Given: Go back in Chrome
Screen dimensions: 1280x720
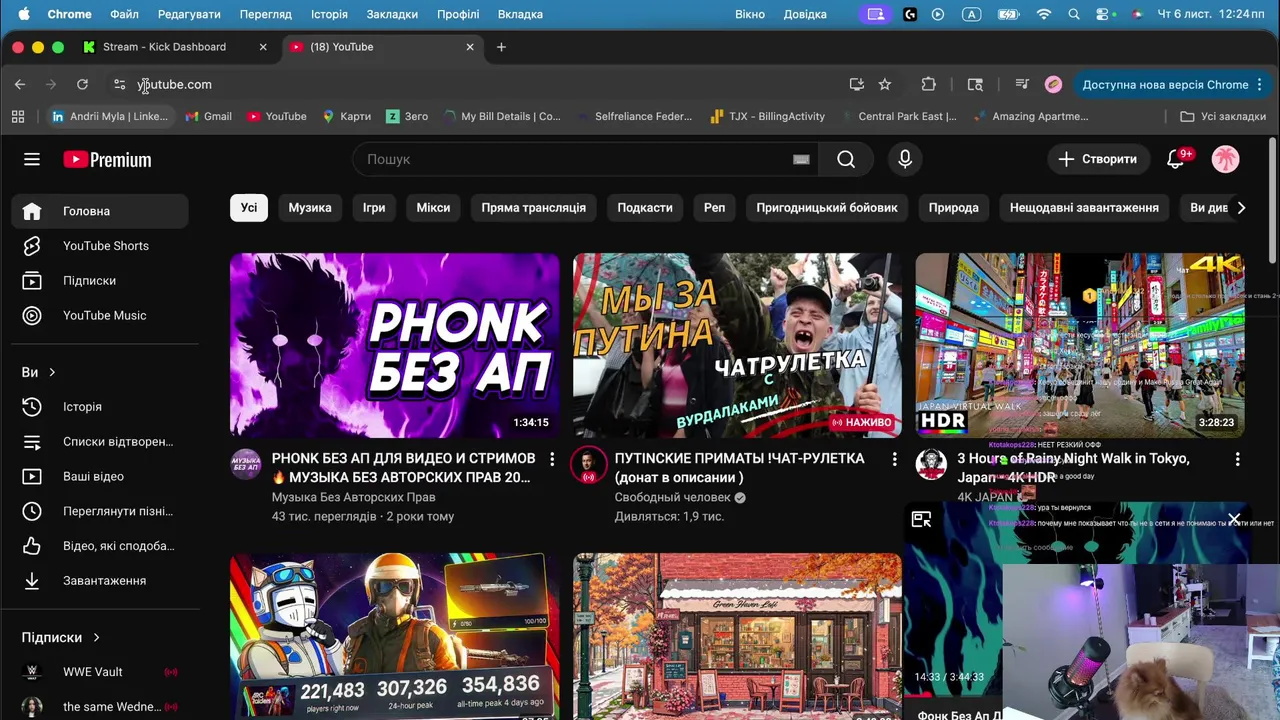Looking at the screenshot, I should [x=20, y=85].
